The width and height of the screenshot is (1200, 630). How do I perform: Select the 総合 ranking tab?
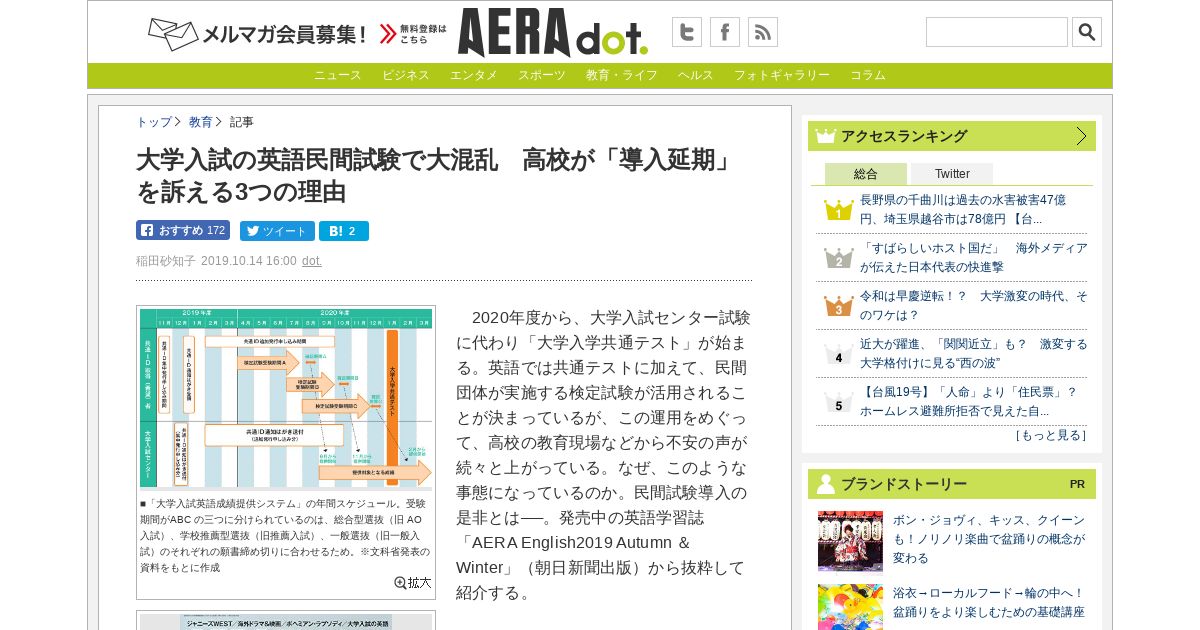click(866, 174)
